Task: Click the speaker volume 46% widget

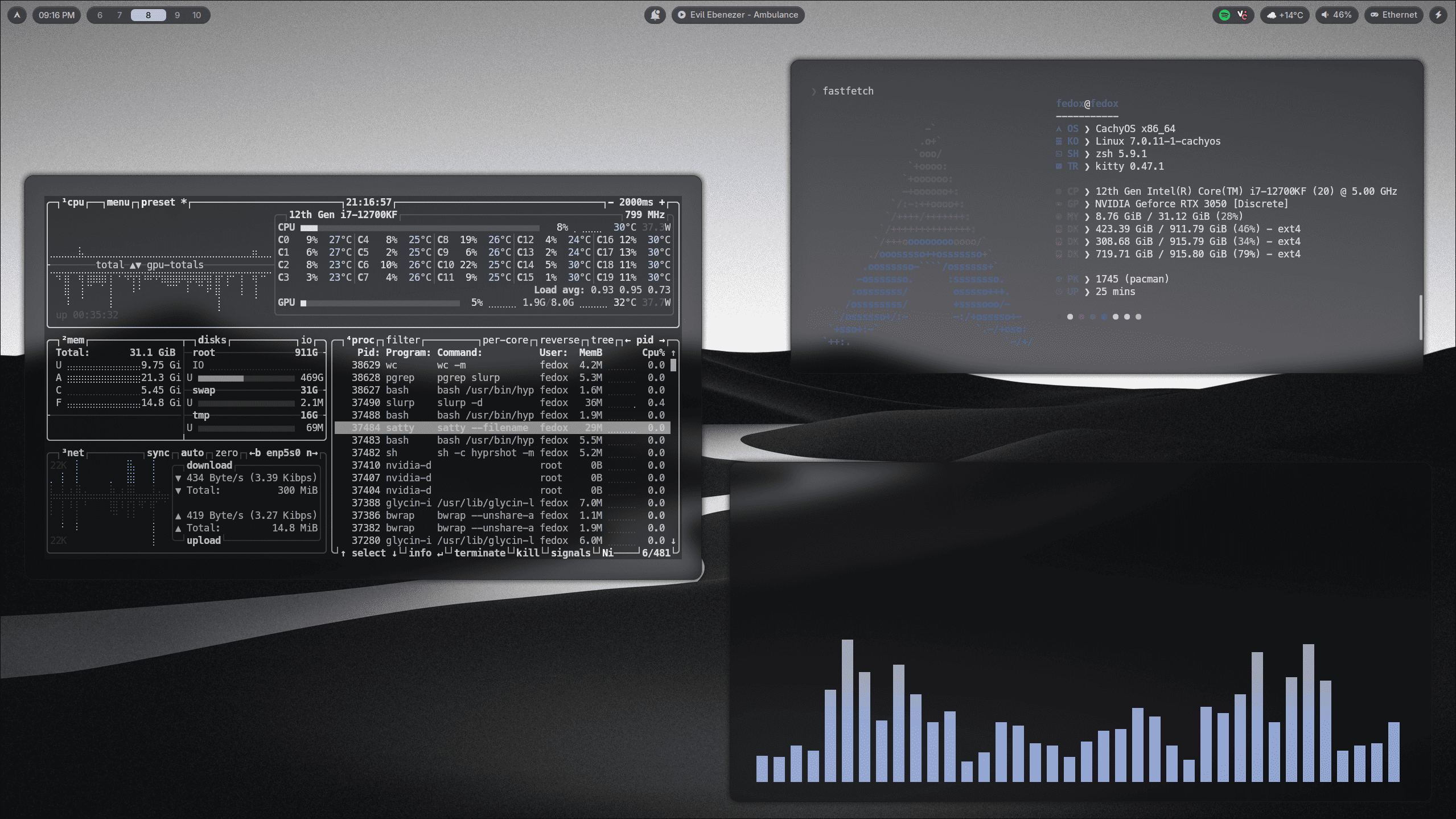Action: [1336, 15]
